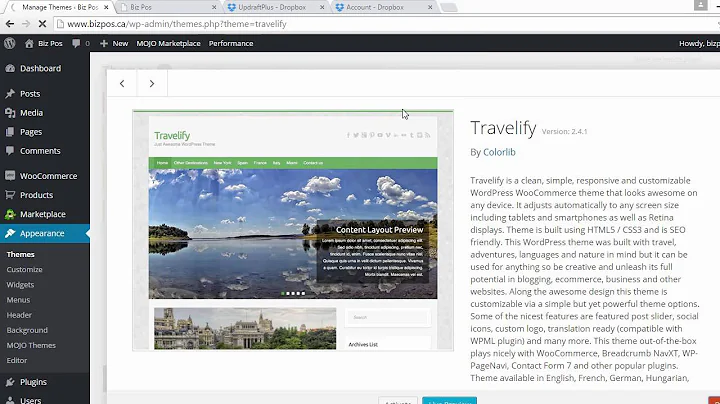
Task: Open the MOJO Themes submenu item
Action: (31, 345)
